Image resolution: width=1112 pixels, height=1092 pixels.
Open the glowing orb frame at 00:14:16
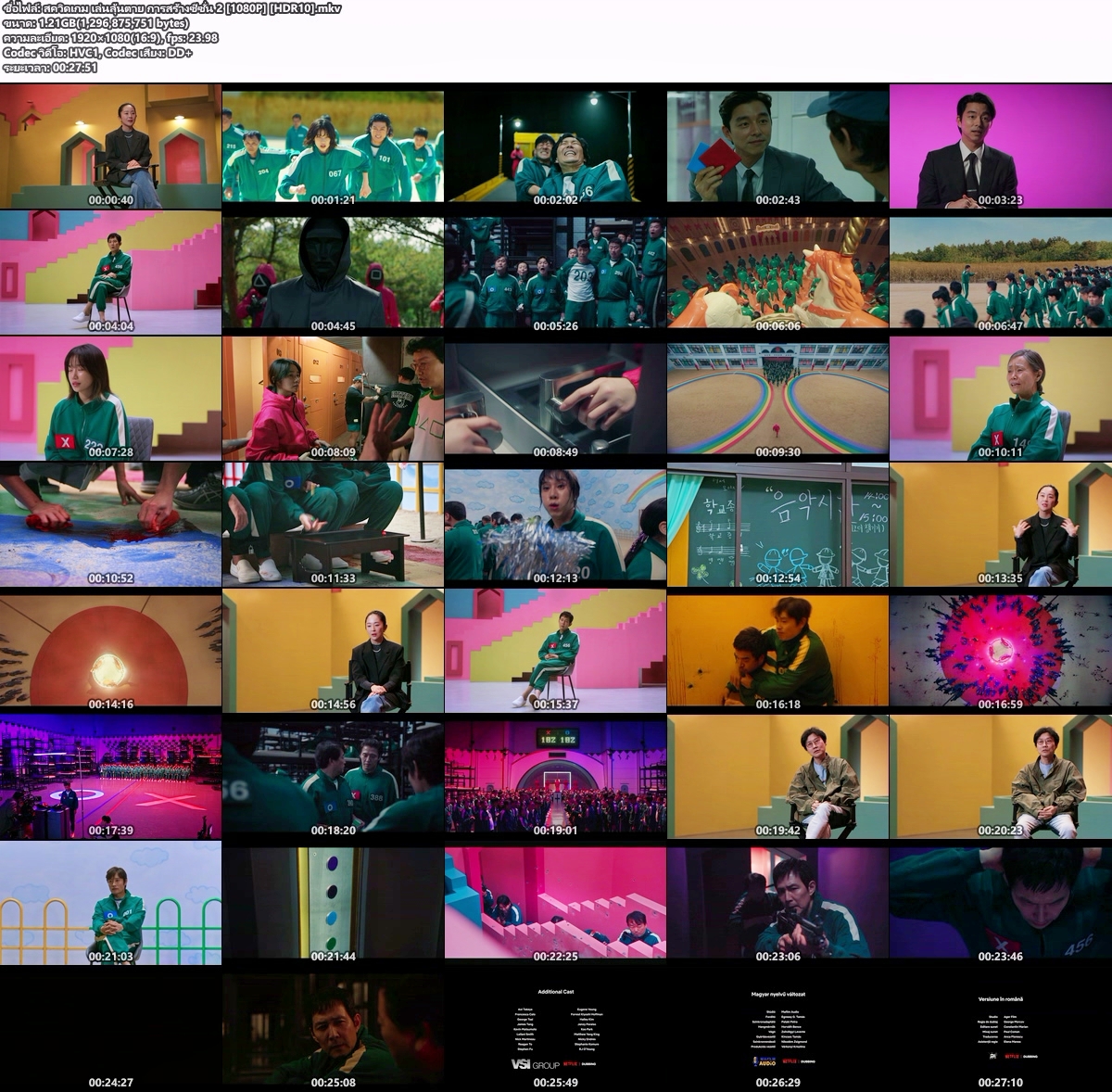(110, 651)
